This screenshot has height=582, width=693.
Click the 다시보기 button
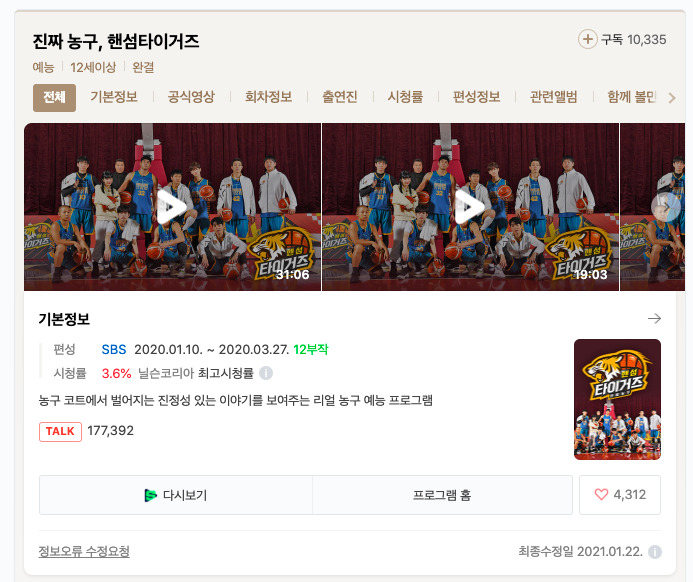[x=176, y=495]
